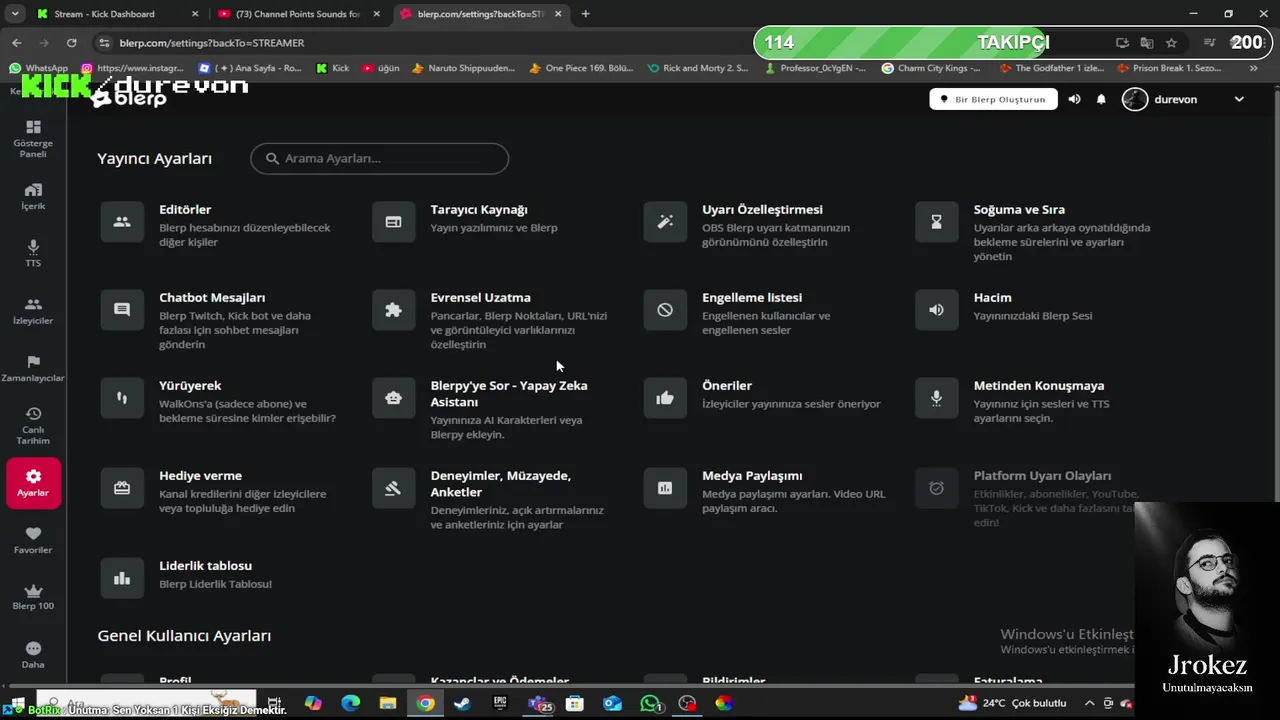Open the Editörler settings icon
This screenshot has height=720, width=1280.
[x=122, y=222]
